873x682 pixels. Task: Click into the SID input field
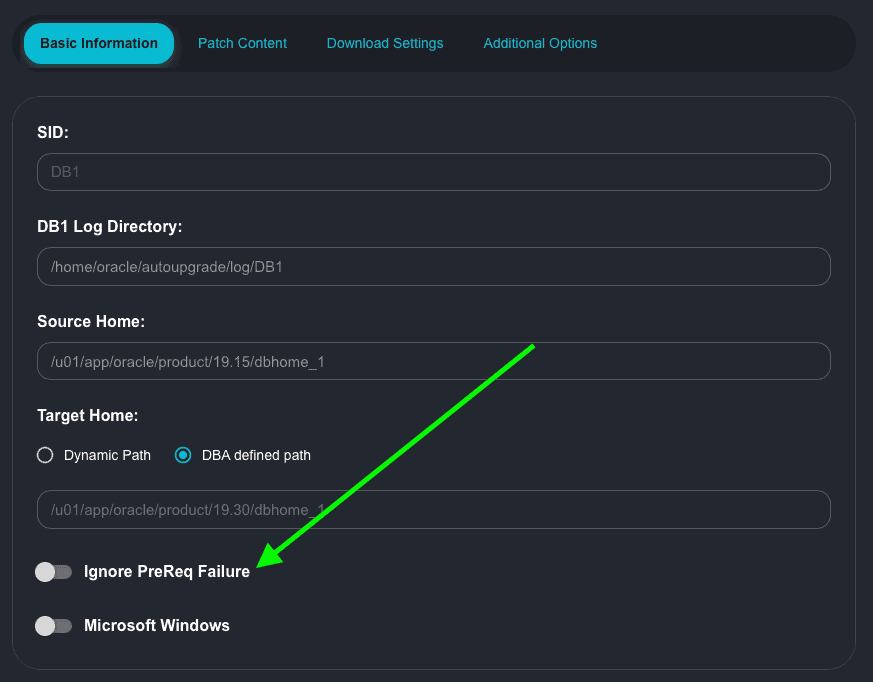433,172
